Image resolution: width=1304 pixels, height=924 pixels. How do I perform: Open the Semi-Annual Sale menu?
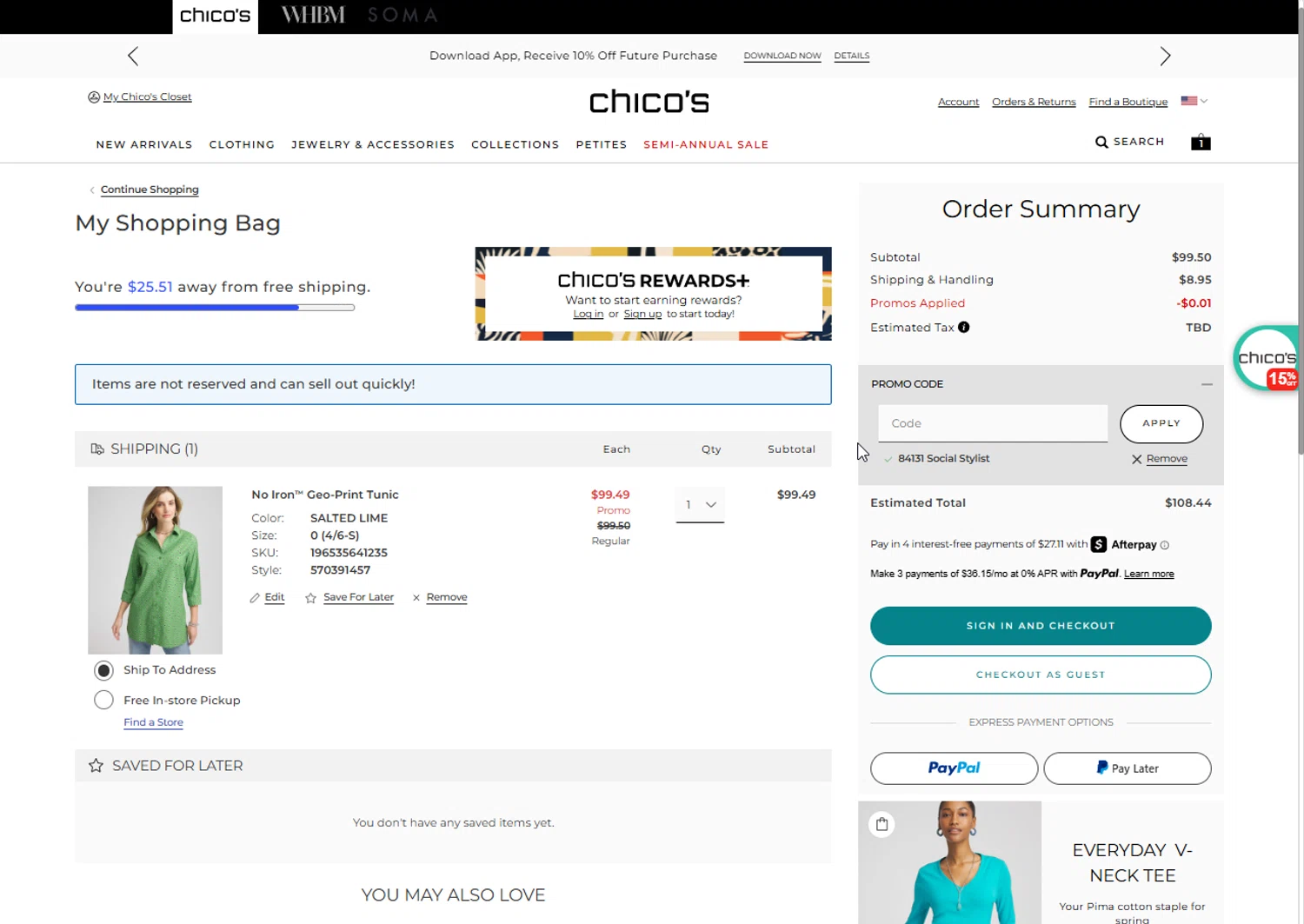pos(706,144)
